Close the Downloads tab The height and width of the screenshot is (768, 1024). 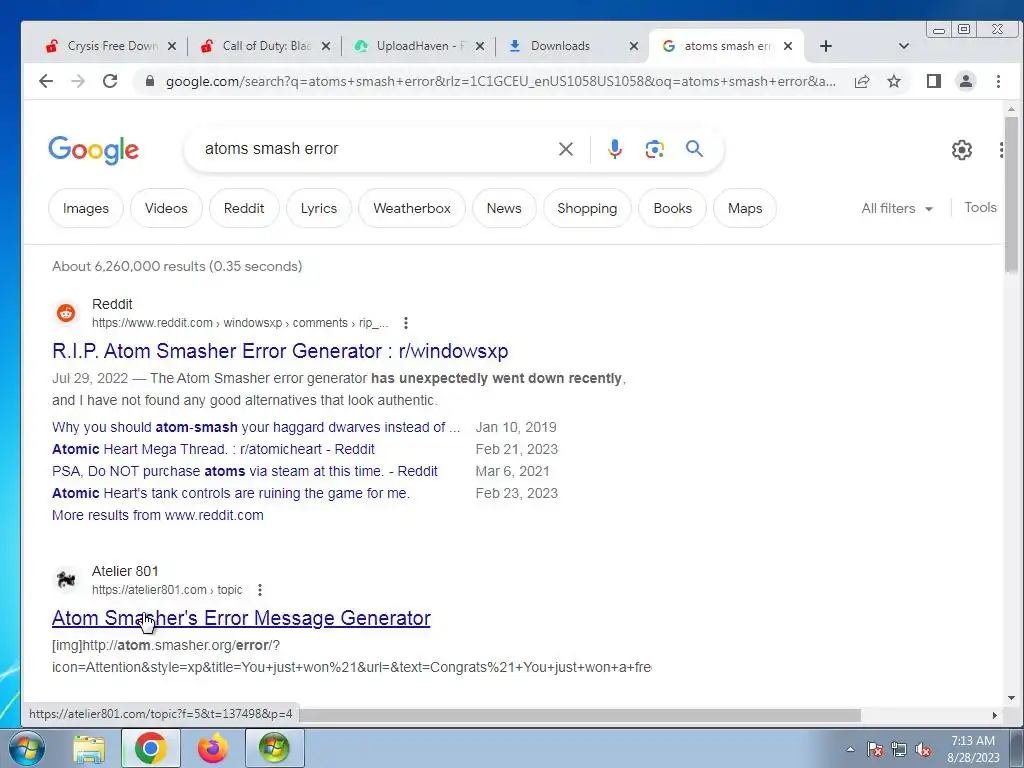pyautogui.click(x=633, y=46)
